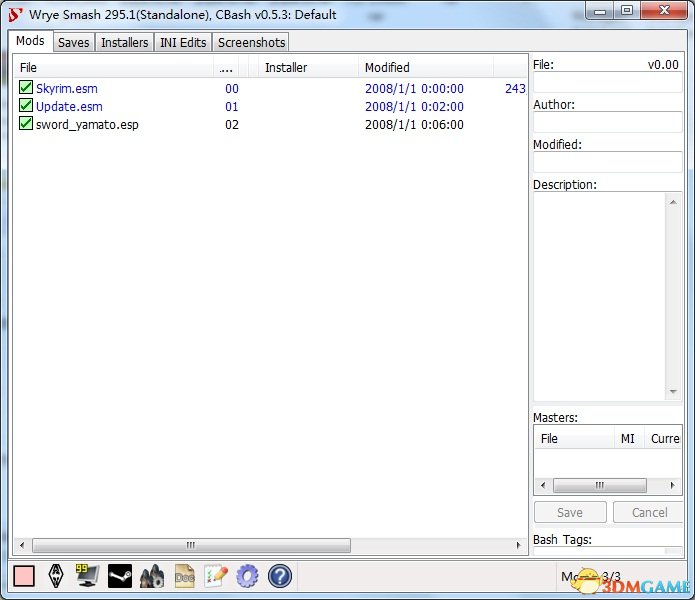Minimize the Wrye Smash window
Viewport: 695px width, 600px height.
[600, 11]
